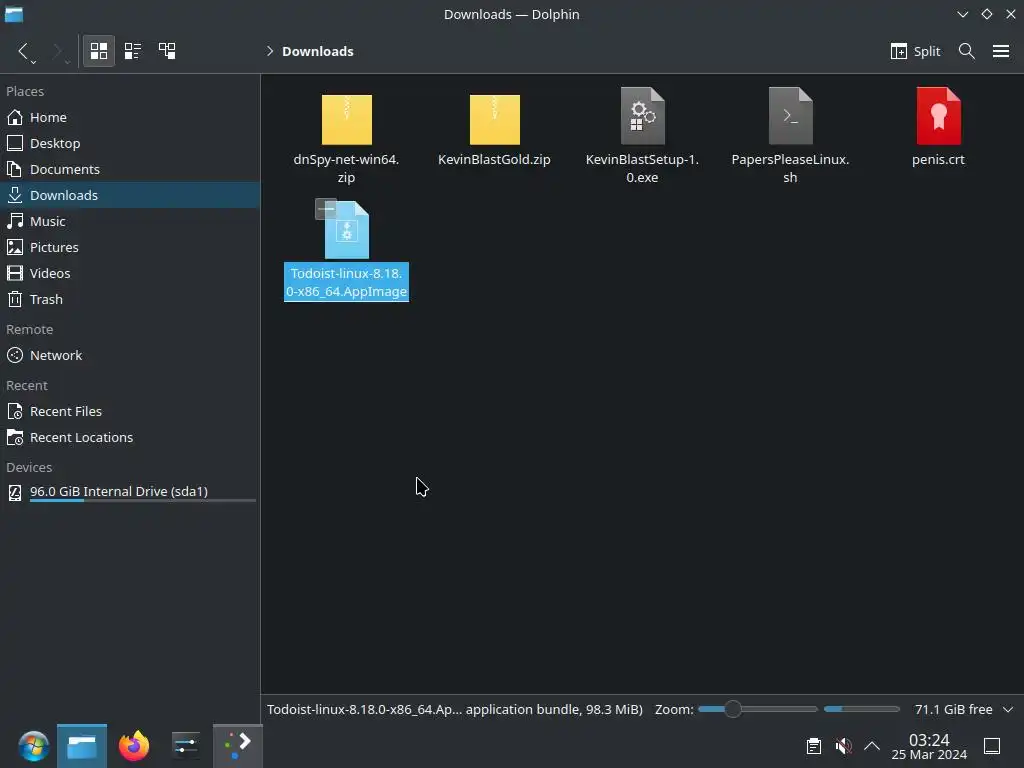This screenshot has height=768, width=1024.
Task: Select the 96.0 GiB Internal Drive (sda1)
Action: 130,492
